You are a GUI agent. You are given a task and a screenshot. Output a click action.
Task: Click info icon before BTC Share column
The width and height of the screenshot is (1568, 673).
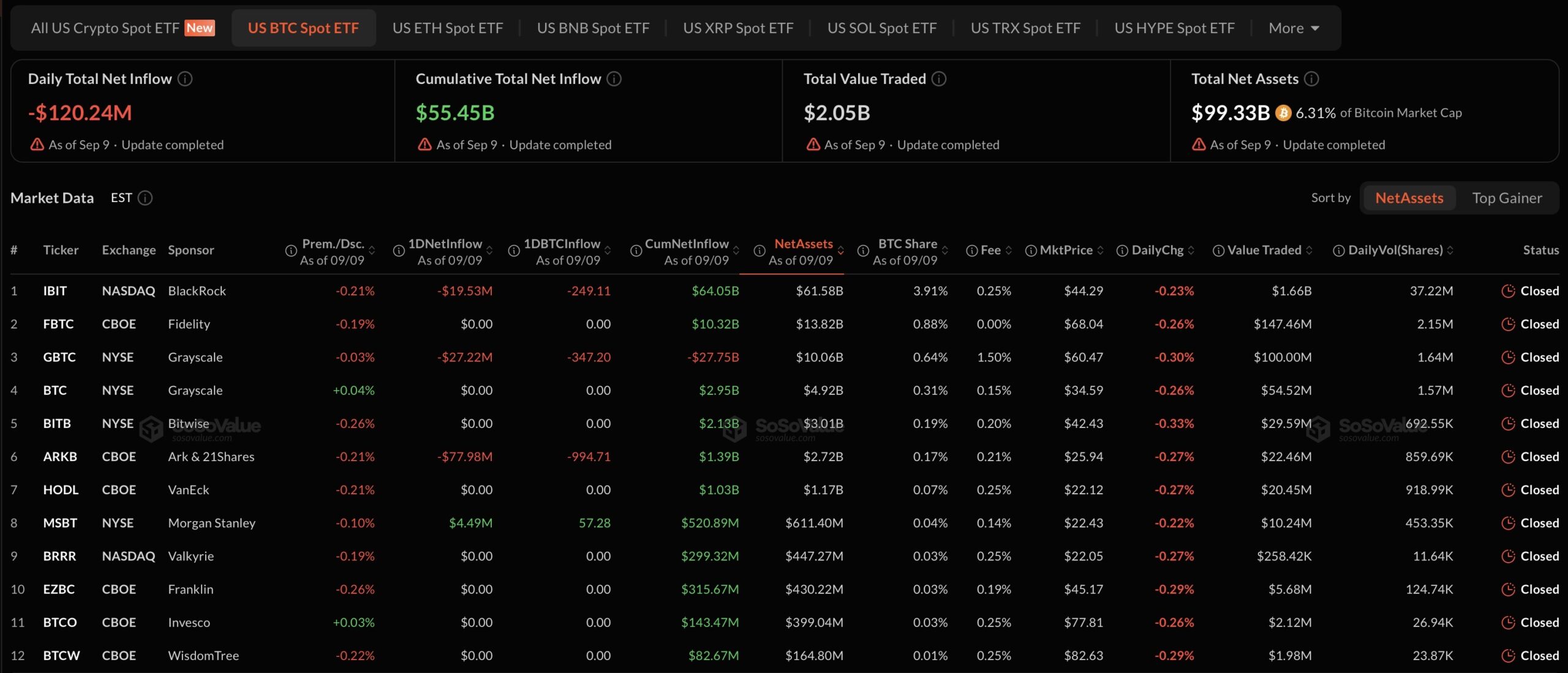(863, 251)
